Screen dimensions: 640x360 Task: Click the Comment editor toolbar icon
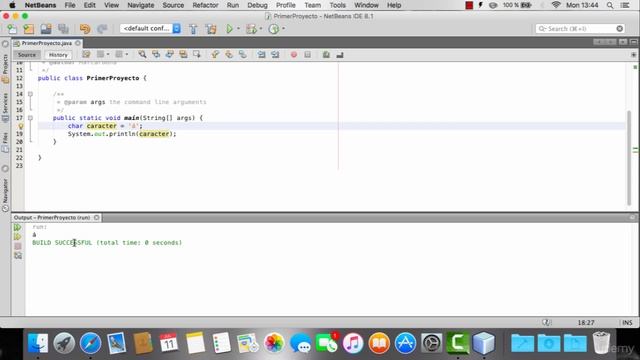point(326,54)
